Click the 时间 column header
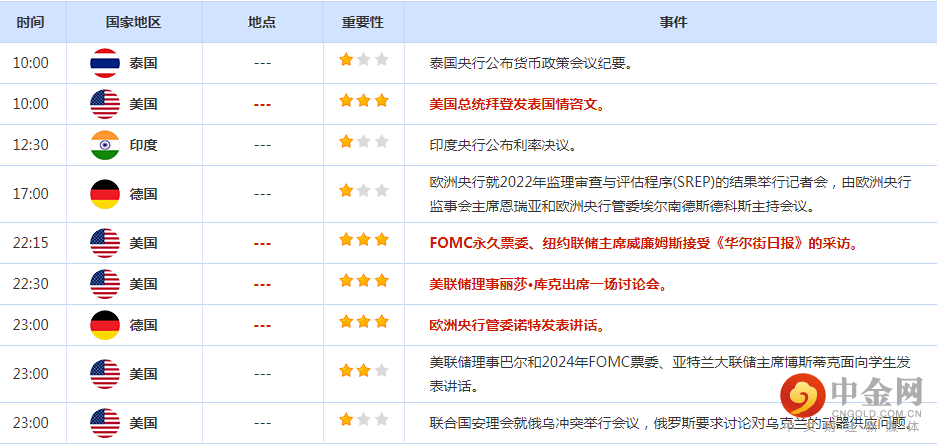 [x=30, y=21]
